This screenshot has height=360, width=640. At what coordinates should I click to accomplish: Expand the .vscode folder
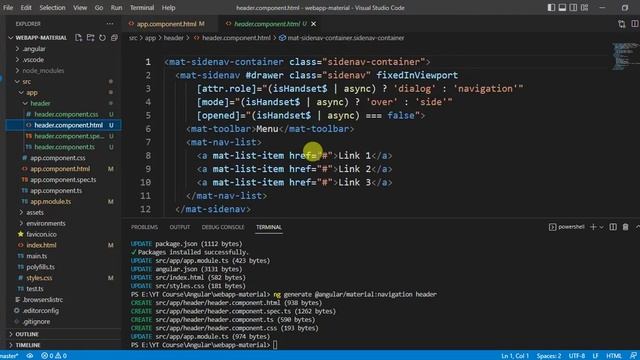tap(33, 60)
